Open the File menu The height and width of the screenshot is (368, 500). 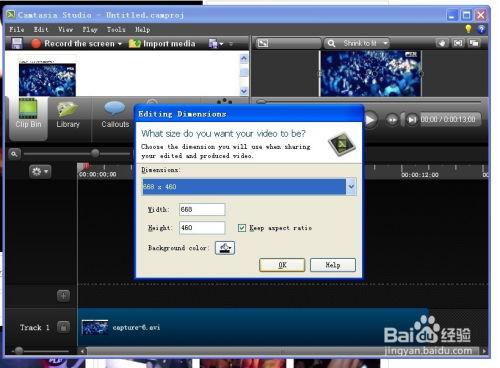coord(17,29)
